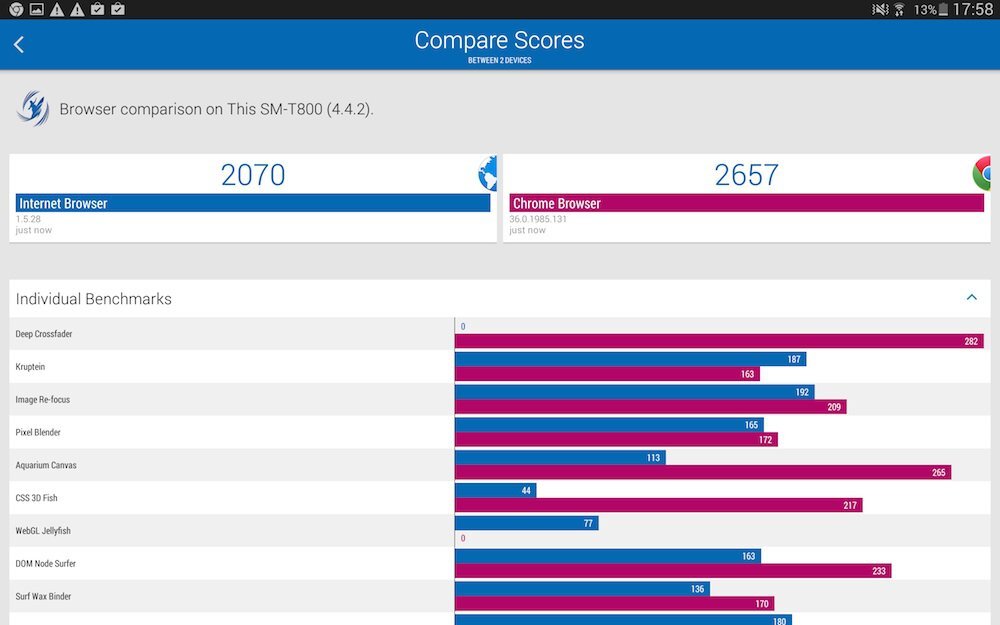Tap the CSS 3D Fish magenta bar showing 217
This screenshot has height=625, width=1000.
point(658,506)
